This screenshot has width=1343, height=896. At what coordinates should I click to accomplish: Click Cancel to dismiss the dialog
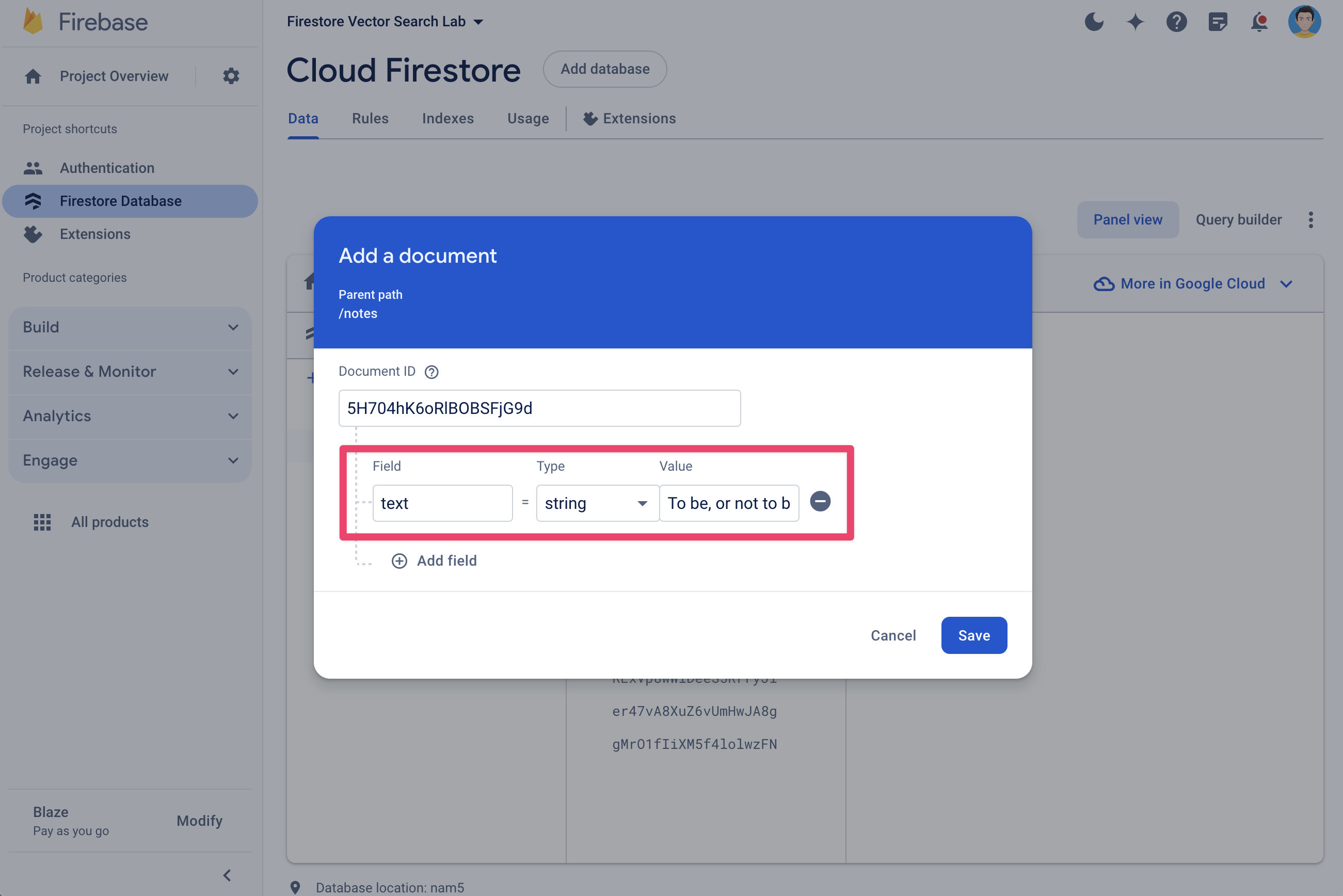893,634
